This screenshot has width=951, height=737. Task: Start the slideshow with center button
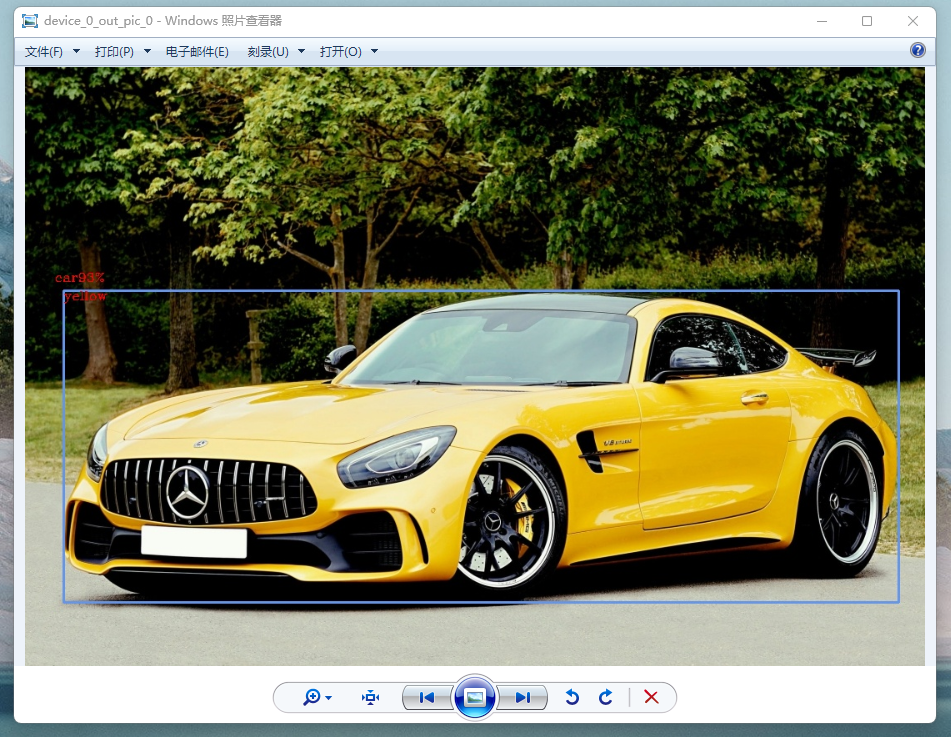pos(475,698)
